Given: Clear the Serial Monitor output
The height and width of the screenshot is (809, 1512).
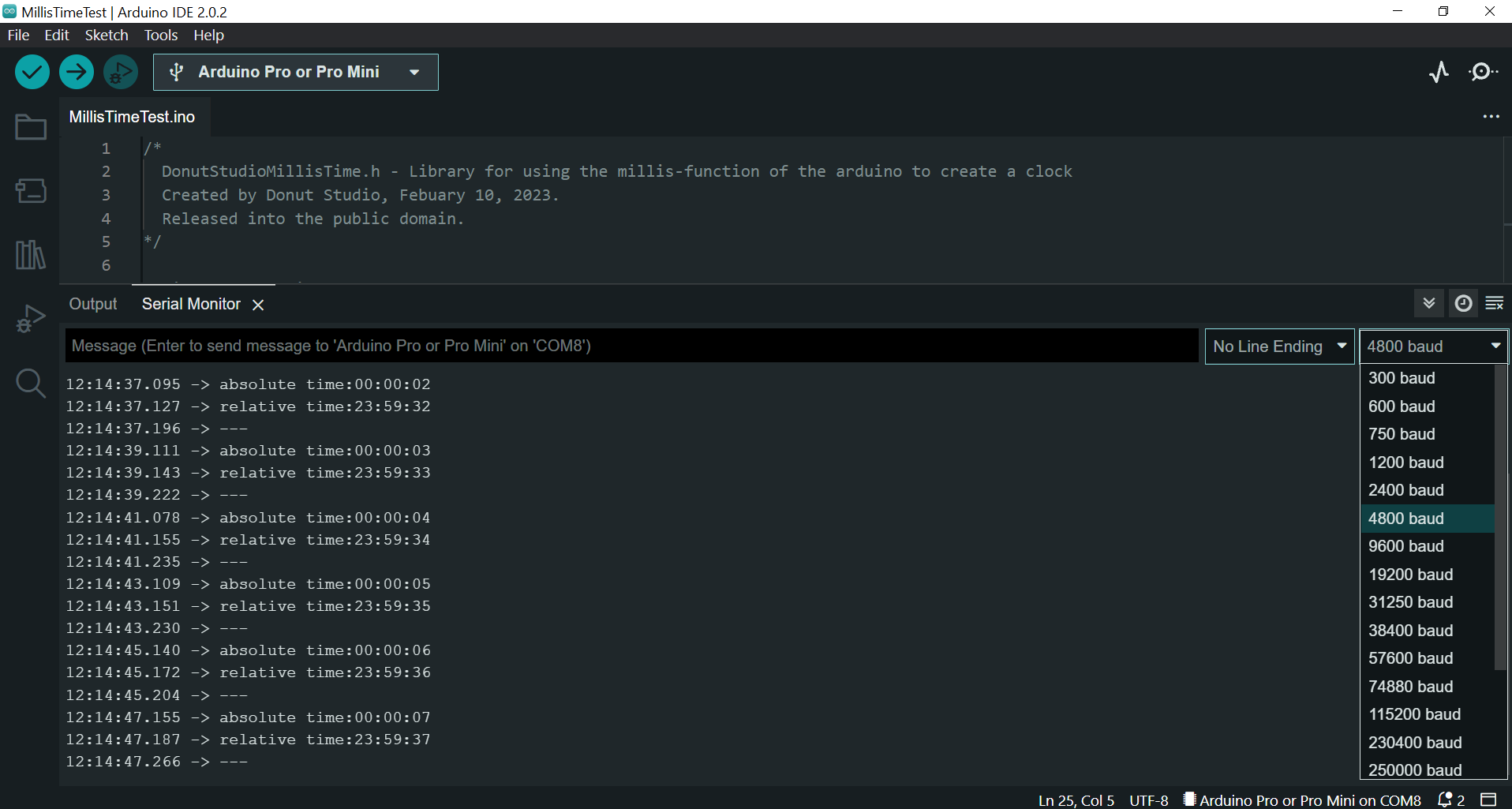Looking at the screenshot, I should [x=1495, y=303].
